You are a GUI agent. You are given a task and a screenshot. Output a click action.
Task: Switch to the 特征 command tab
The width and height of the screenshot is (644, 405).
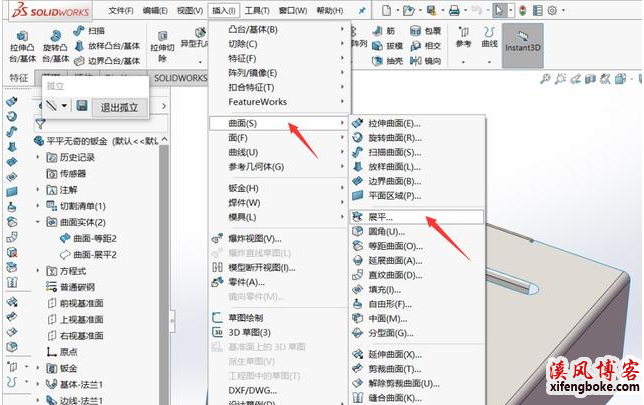click(19, 78)
